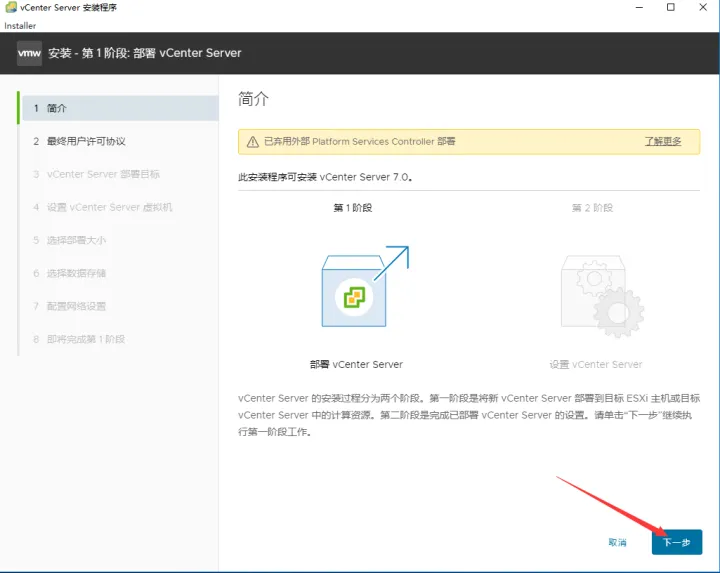Click the 简介 page heading

click(x=253, y=99)
